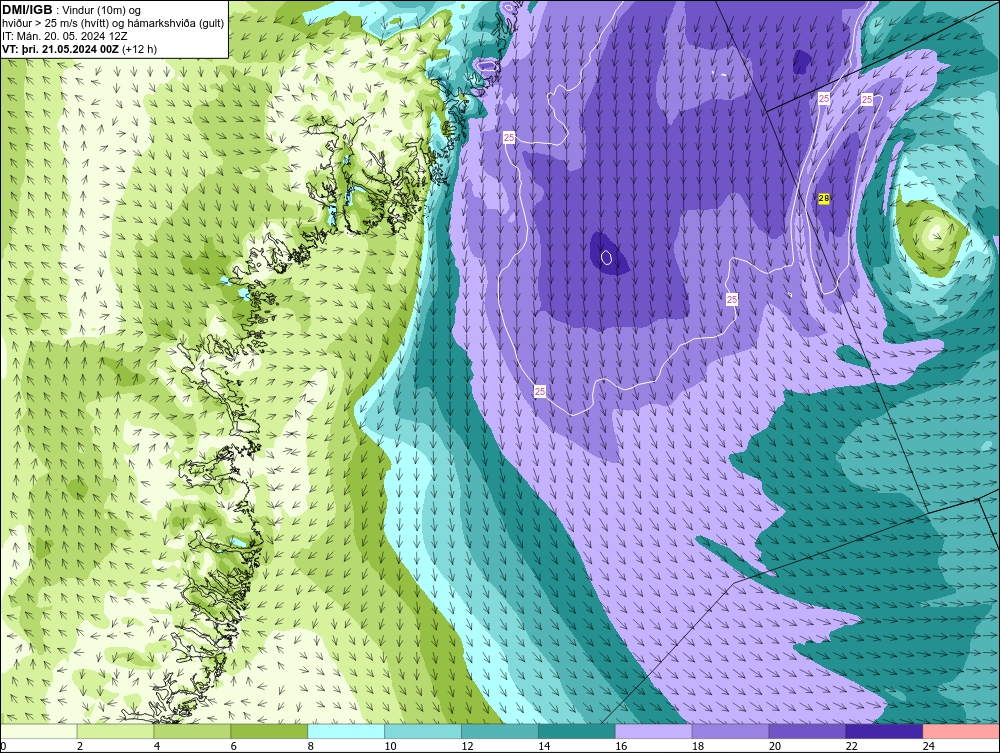Click the light green 2–4 m/s legend swatch
1000x753 pixels.
point(115,731)
